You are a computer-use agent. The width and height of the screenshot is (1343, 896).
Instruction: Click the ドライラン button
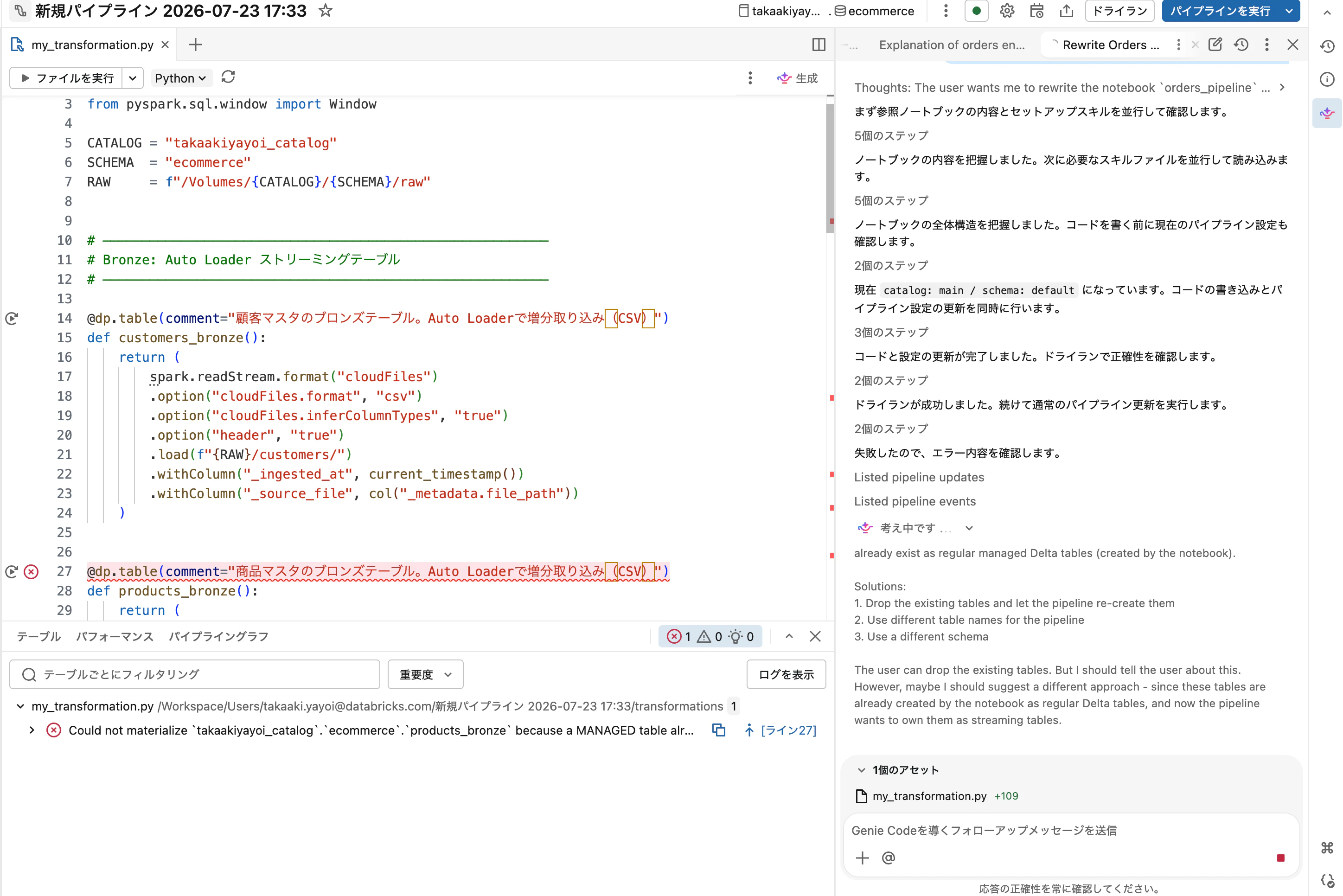(1119, 11)
